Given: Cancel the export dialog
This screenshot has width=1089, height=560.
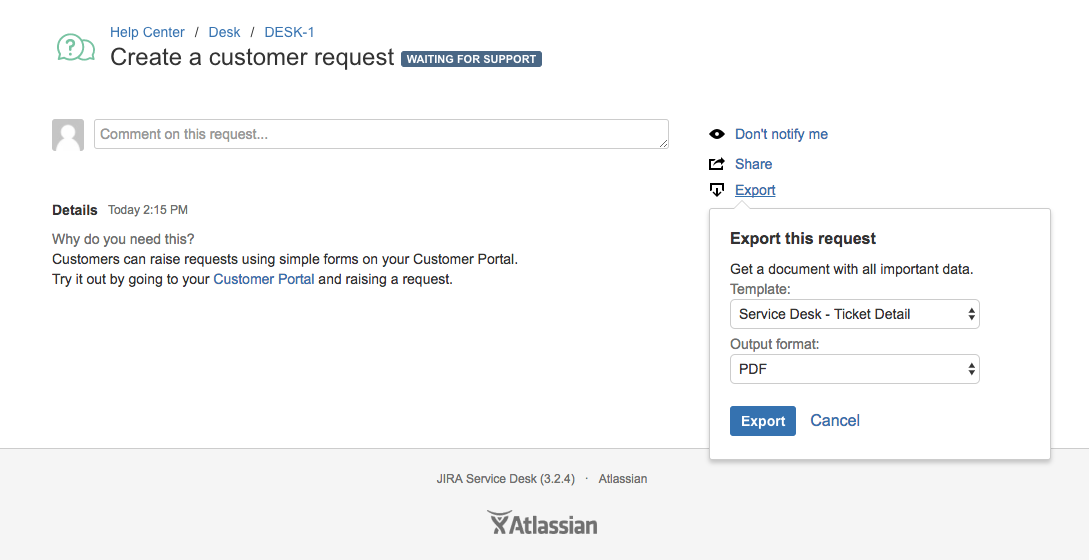Looking at the screenshot, I should click(835, 421).
